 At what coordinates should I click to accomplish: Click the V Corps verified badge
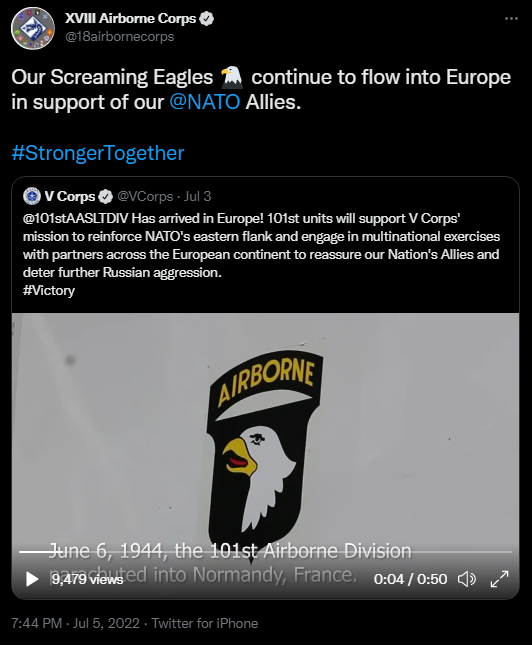point(106,197)
